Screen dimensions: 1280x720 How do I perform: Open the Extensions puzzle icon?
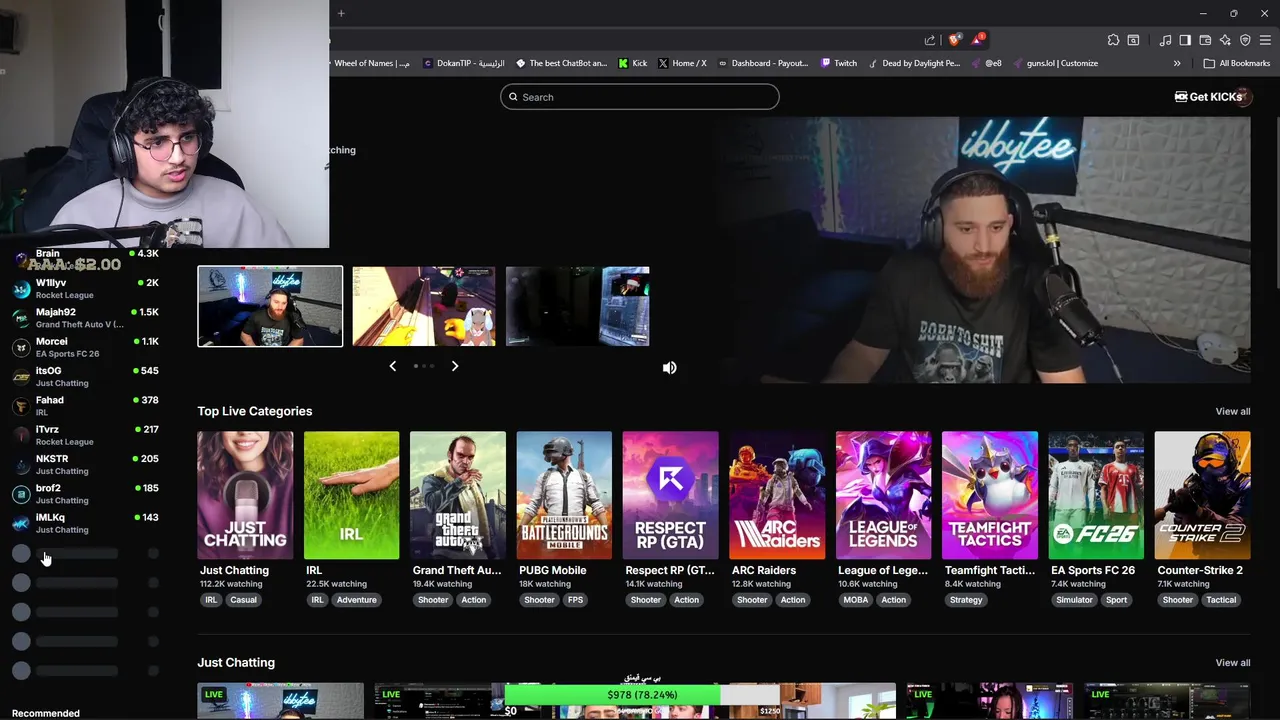[1113, 40]
